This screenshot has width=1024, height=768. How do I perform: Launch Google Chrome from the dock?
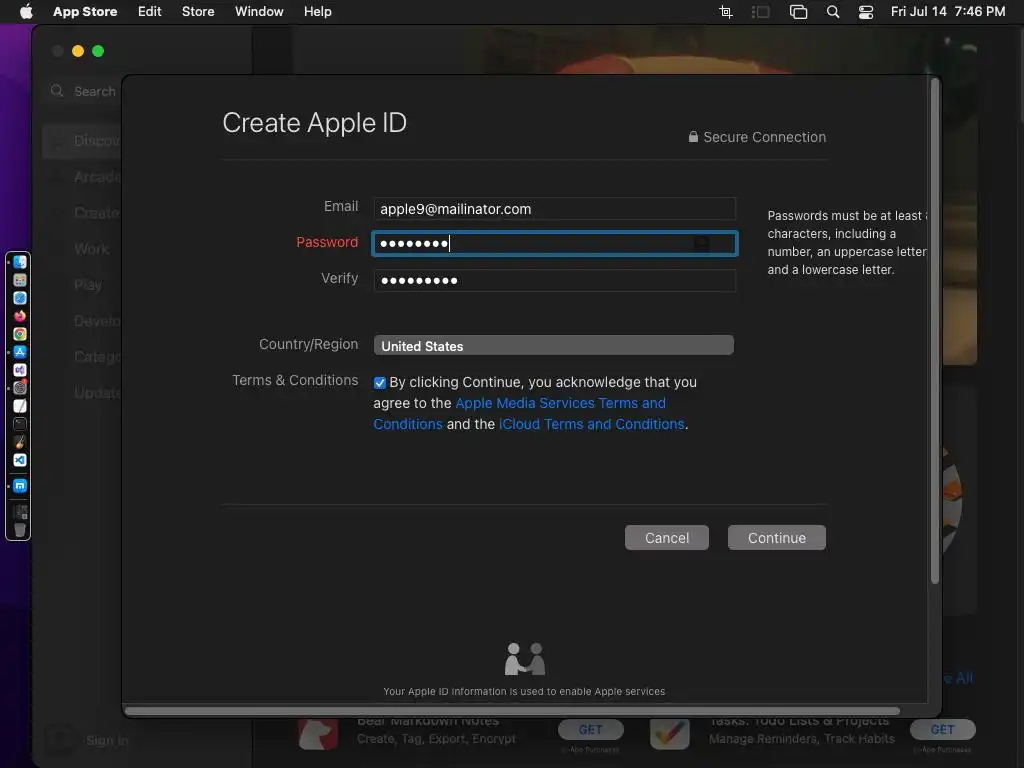pos(20,334)
